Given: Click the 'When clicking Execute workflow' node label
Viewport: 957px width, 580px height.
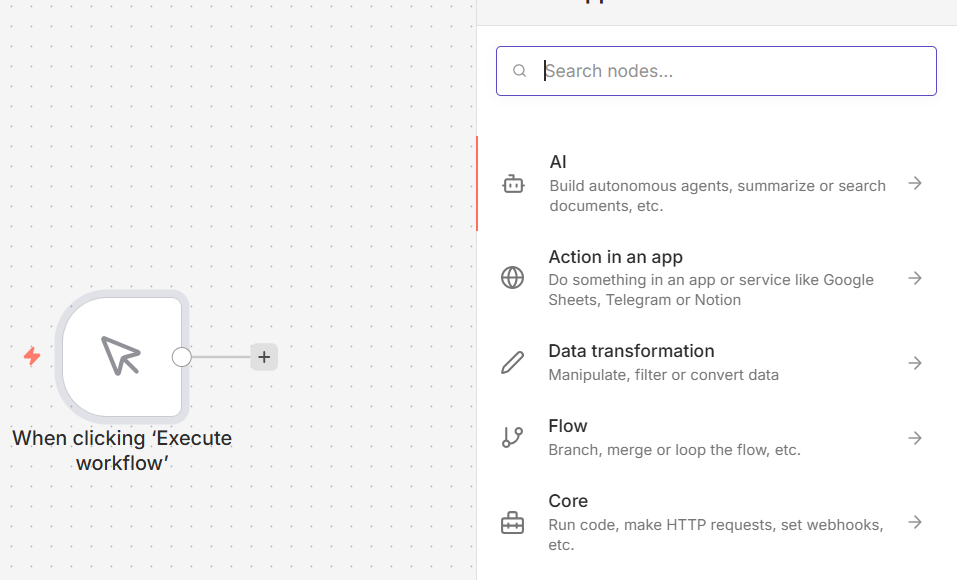Looking at the screenshot, I should 122,450.
